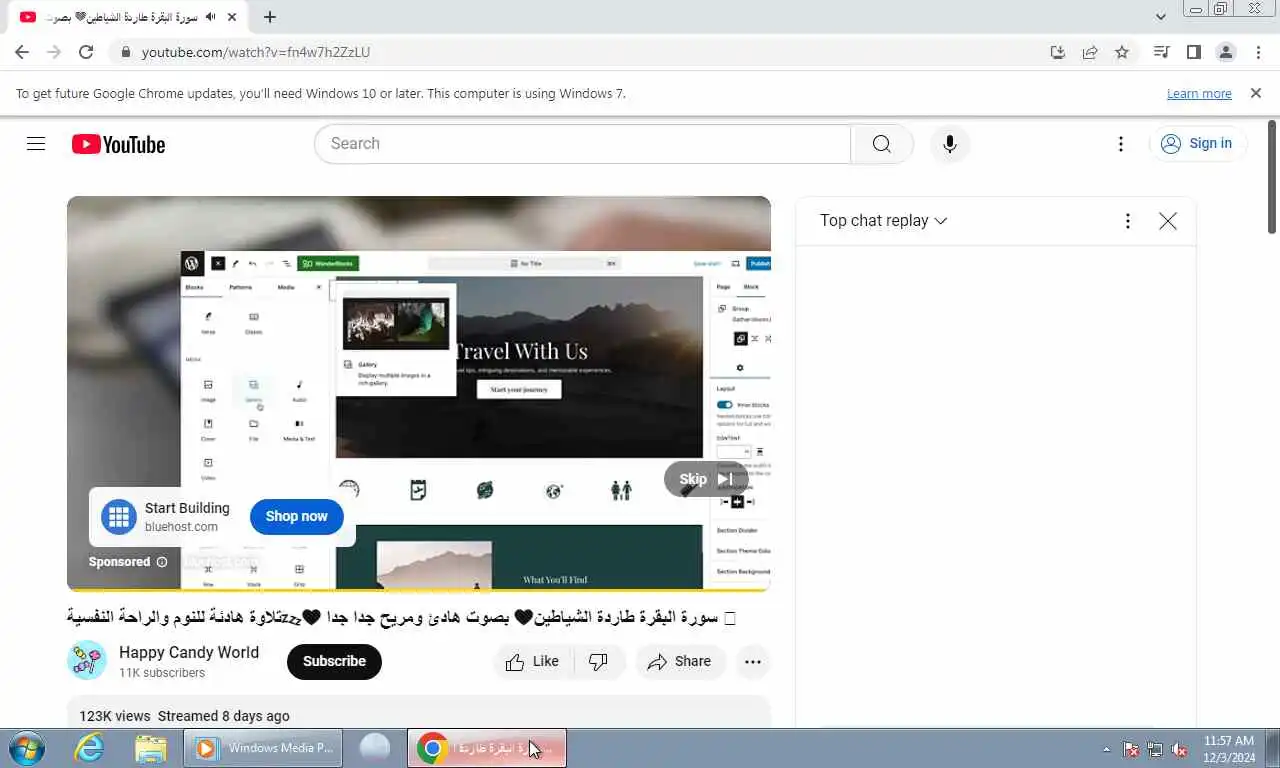
Task: Open the bluehost Start Building ad icon
Action: [x=119, y=517]
